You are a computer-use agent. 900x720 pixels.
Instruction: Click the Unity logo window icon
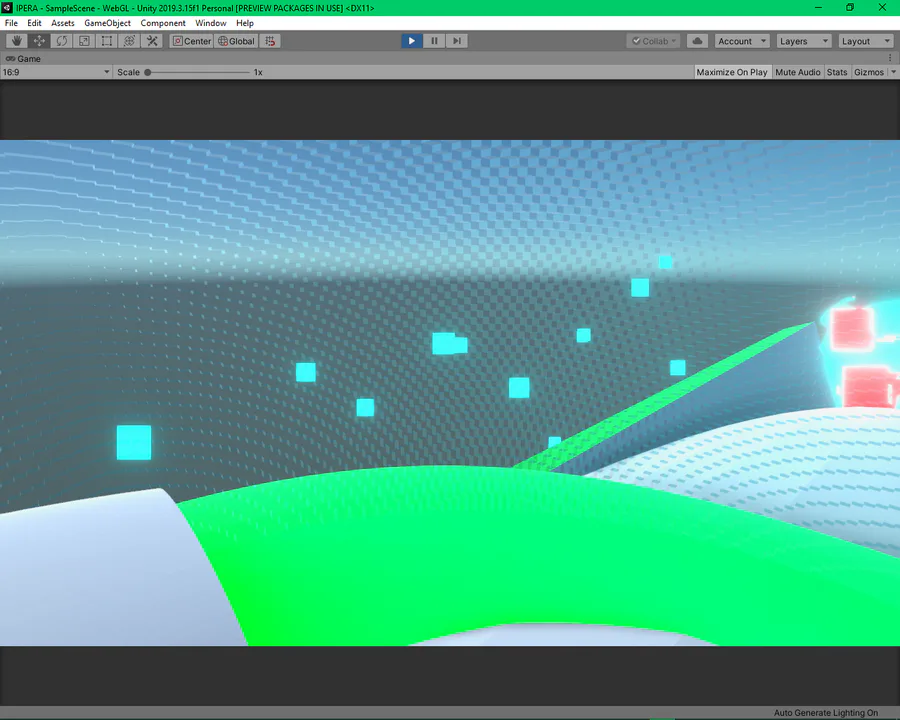7,7
